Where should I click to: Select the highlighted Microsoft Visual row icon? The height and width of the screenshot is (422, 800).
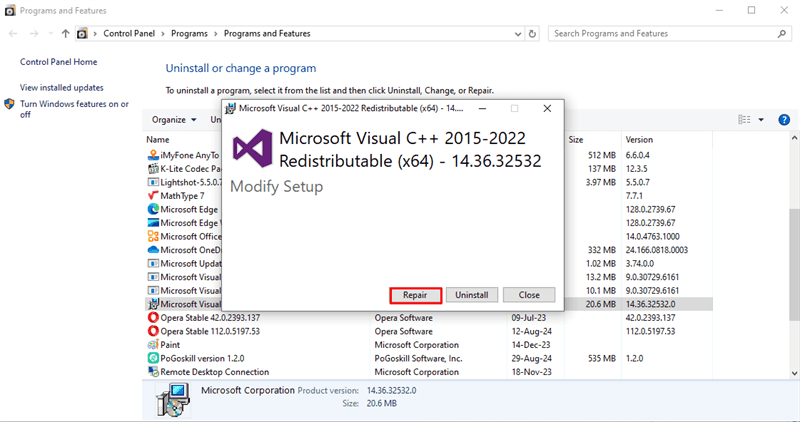pos(153,304)
